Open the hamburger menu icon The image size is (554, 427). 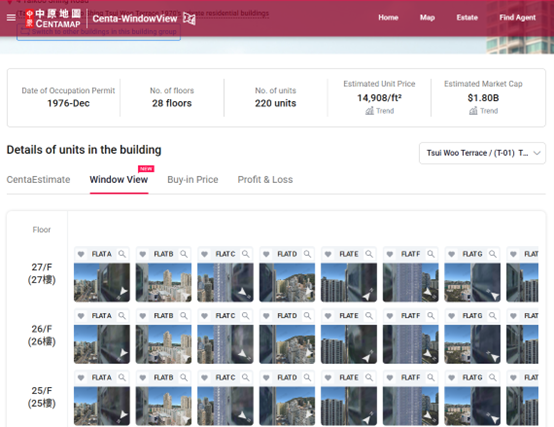tap(11, 18)
